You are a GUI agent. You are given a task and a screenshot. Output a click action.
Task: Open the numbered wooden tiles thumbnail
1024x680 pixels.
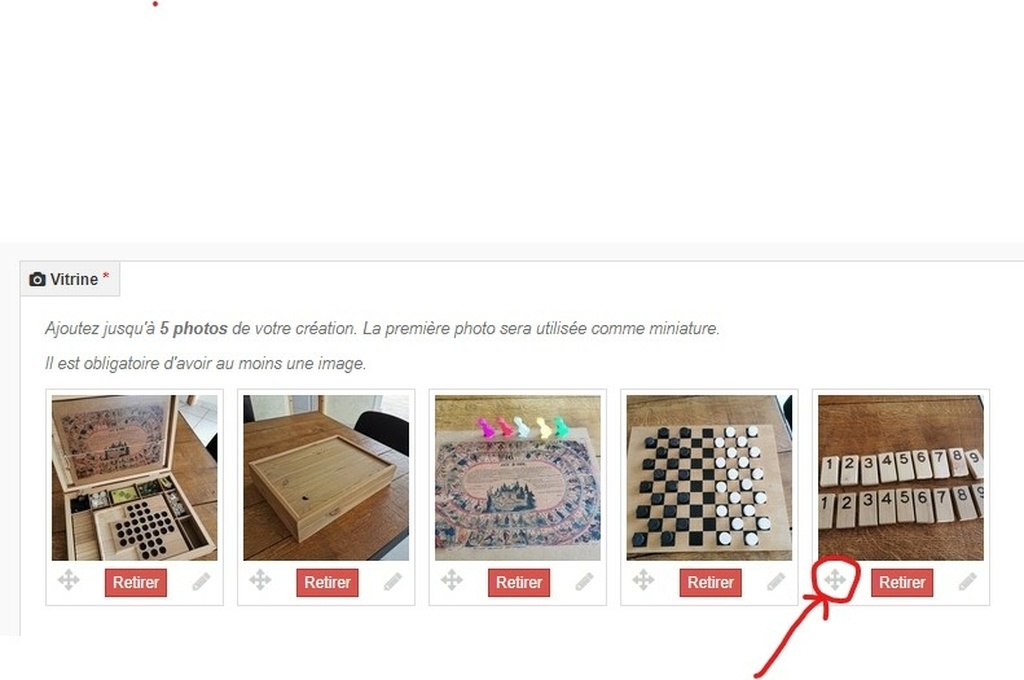pyautogui.click(x=901, y=478)
